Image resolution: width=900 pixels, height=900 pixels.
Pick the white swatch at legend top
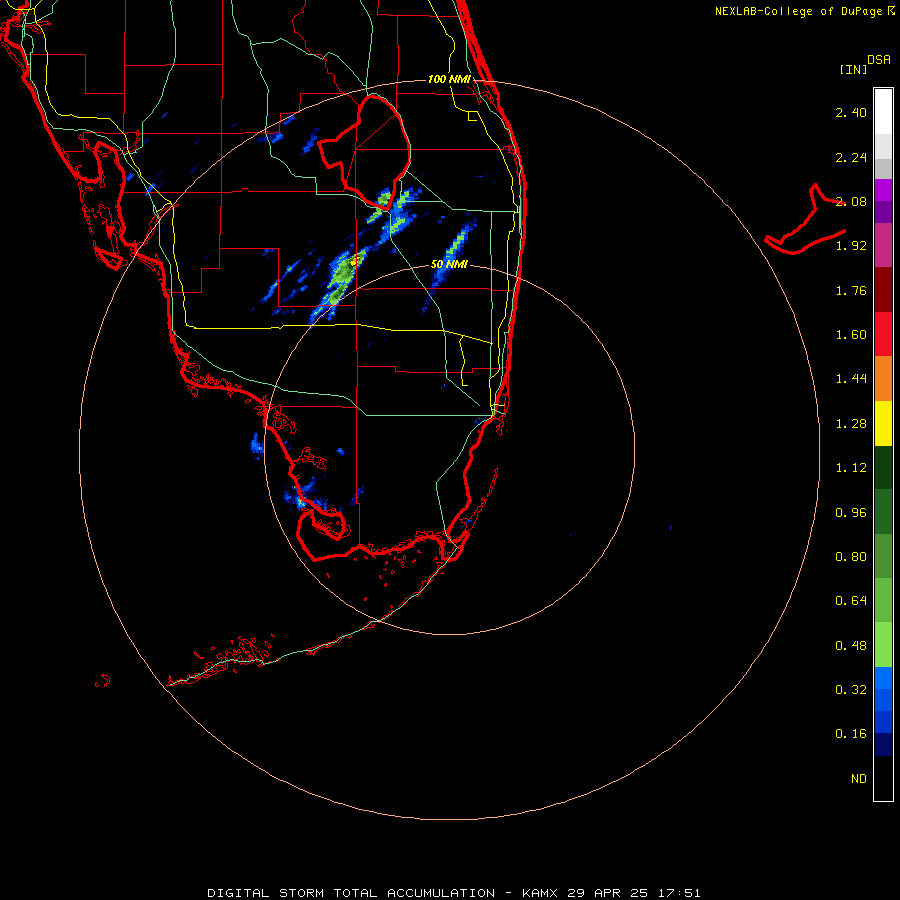[x=883, y=112]
